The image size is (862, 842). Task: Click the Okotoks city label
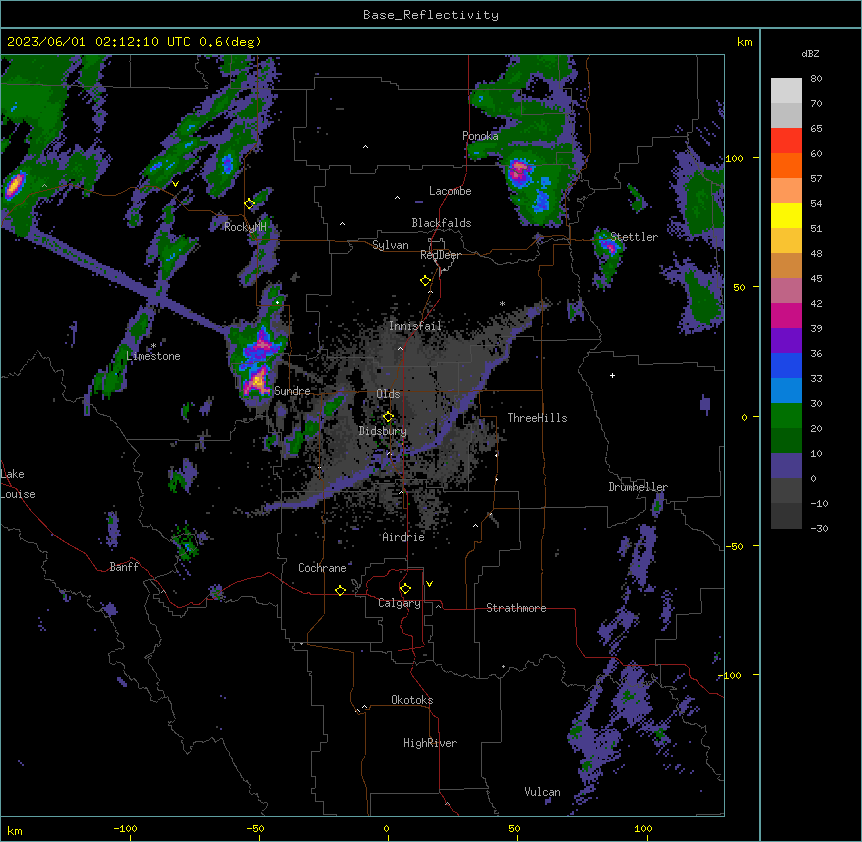pyautogui.click(x=412, y=700)
